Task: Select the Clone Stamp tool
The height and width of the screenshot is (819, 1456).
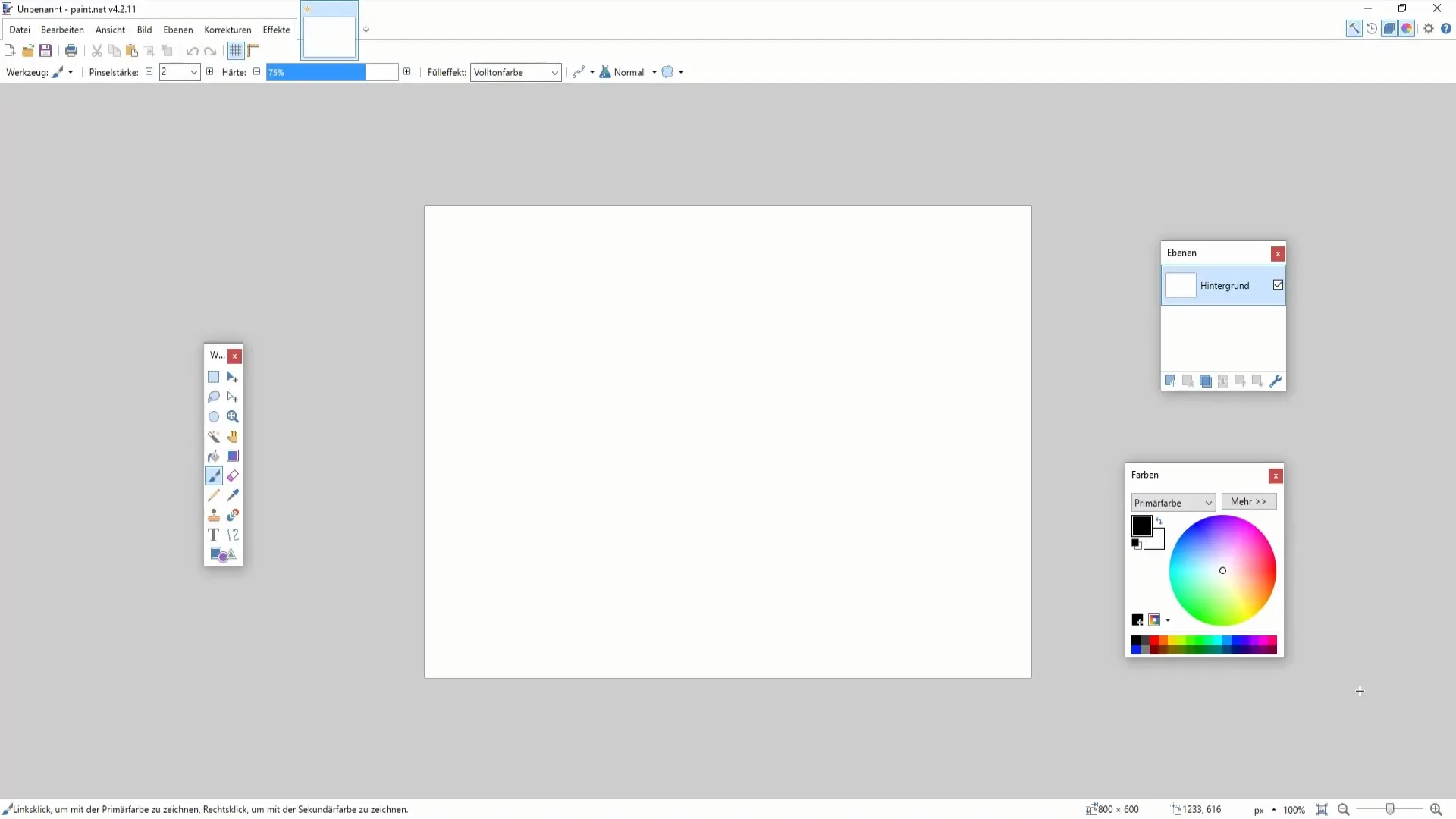Action: (214, 516)
